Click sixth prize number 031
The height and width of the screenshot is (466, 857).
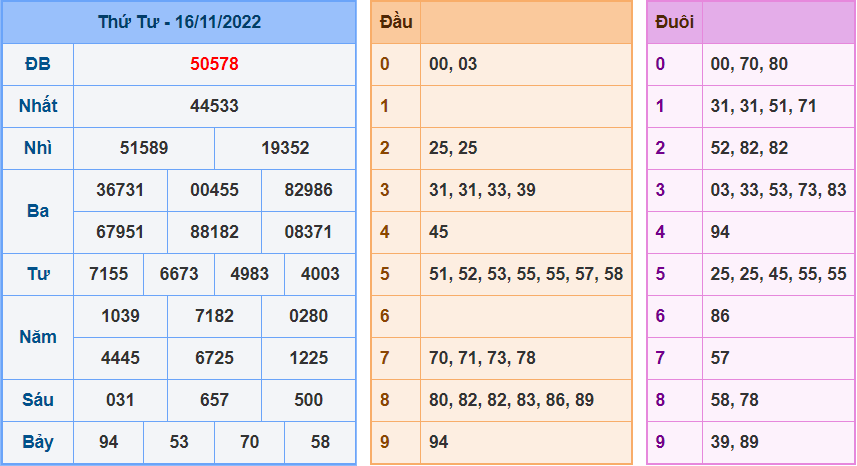pyautogui.click(x=120, y=400)
